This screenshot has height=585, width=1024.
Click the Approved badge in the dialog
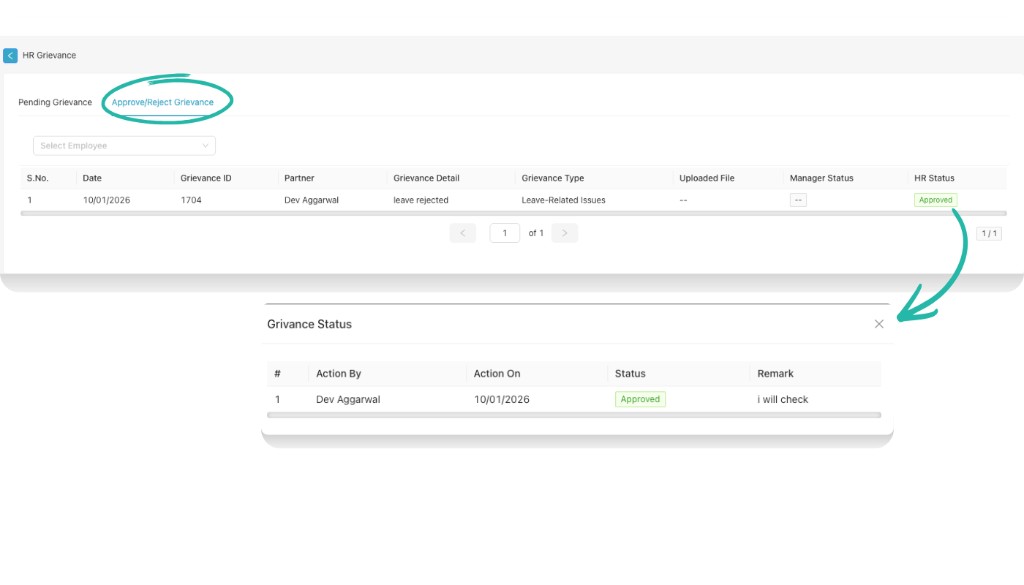pos(639,398)
